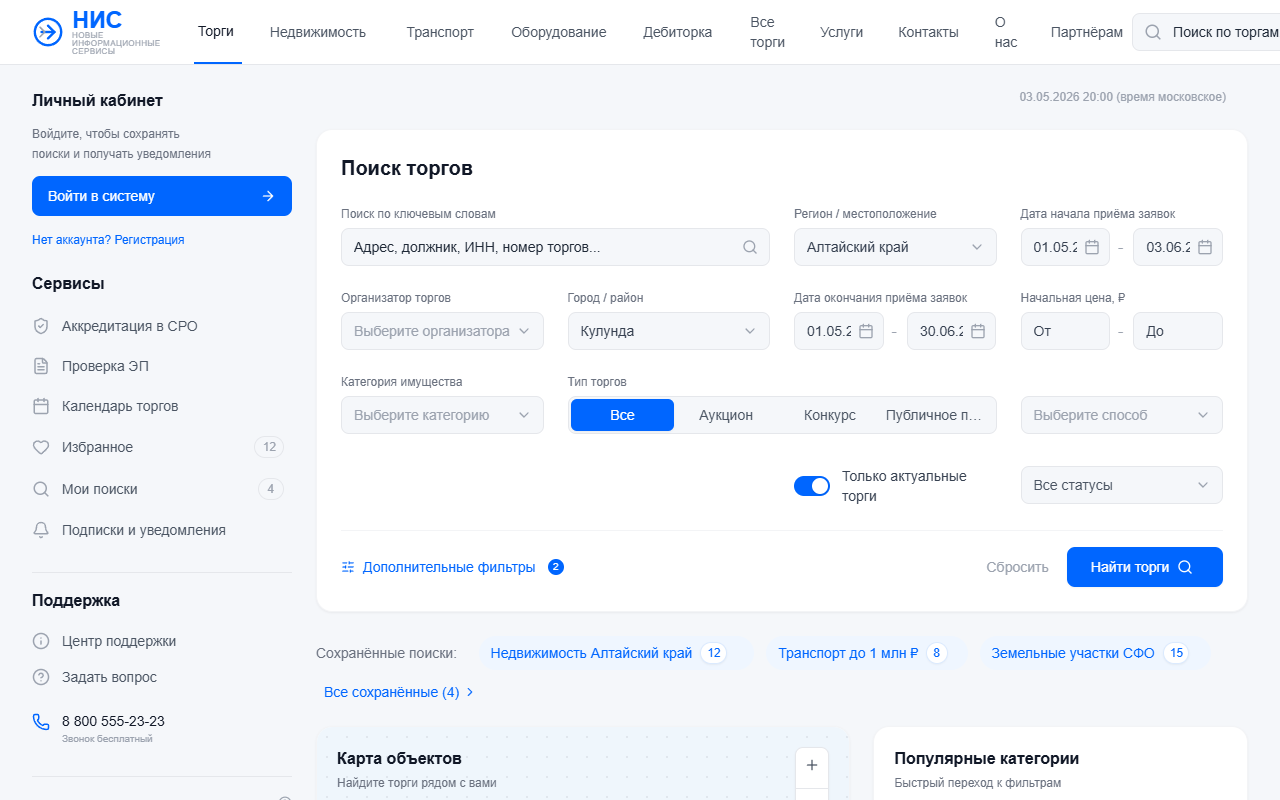Open Дебиторка menu item
The image size is (1280, 800).
click(678, 32)
